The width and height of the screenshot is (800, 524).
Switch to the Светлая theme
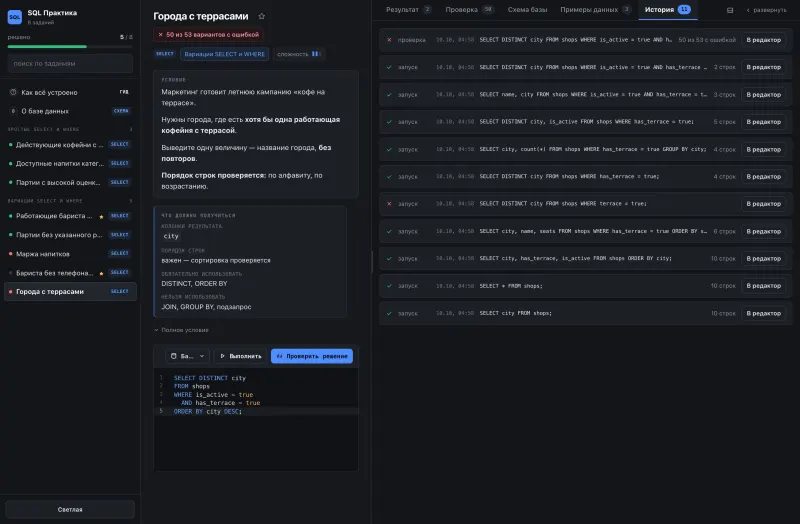(70, 509)
